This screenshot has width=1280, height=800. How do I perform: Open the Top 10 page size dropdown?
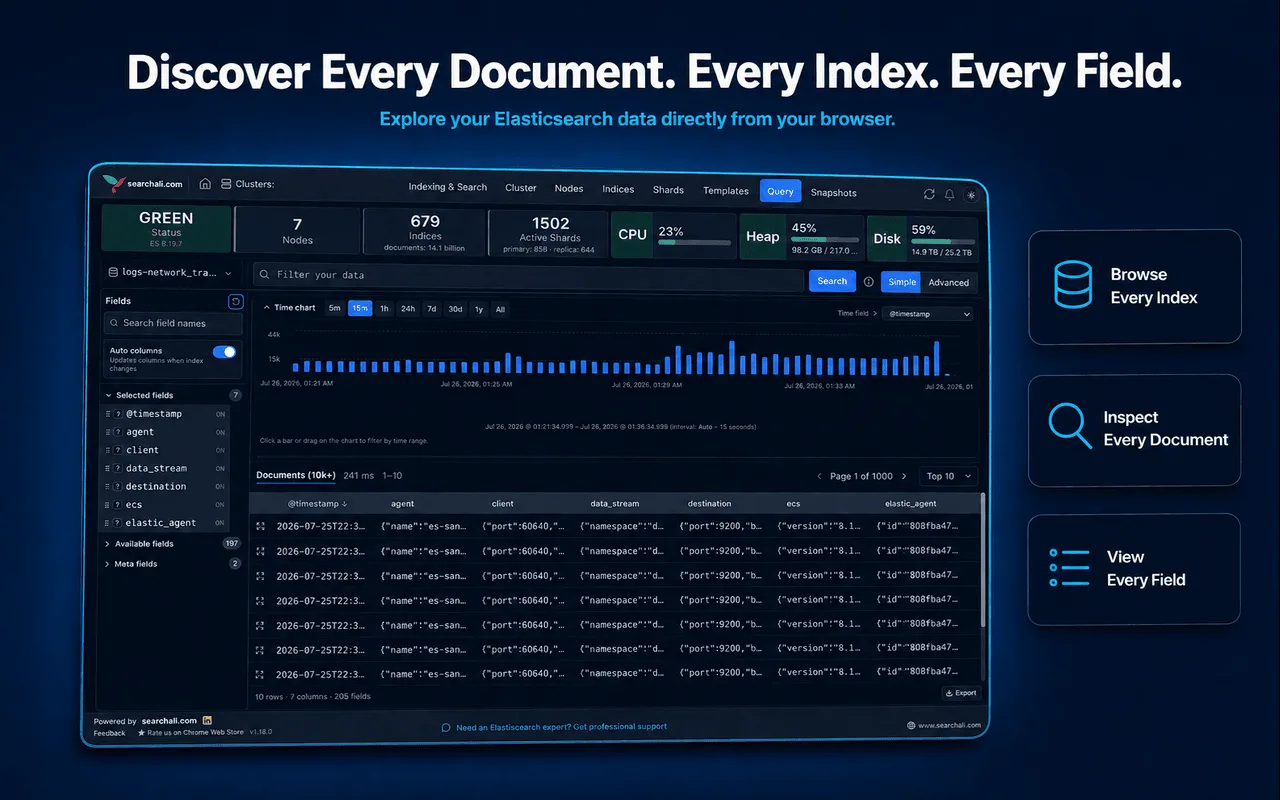[x=947, y=476]
